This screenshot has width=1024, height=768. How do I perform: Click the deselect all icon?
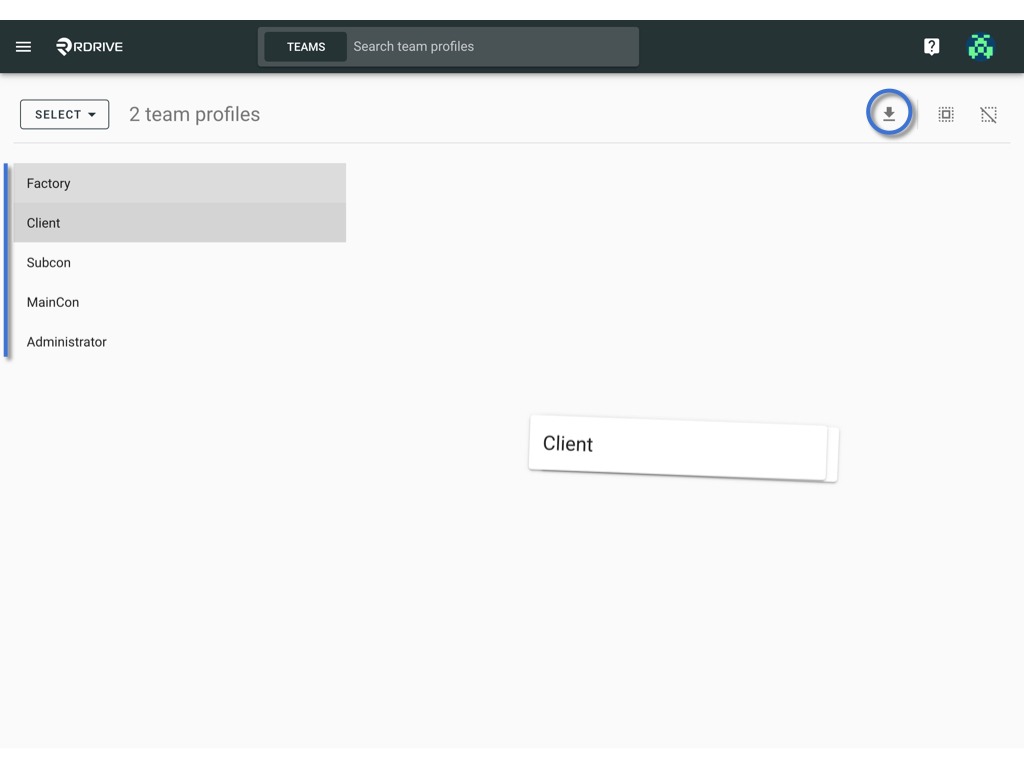(988, 114)
